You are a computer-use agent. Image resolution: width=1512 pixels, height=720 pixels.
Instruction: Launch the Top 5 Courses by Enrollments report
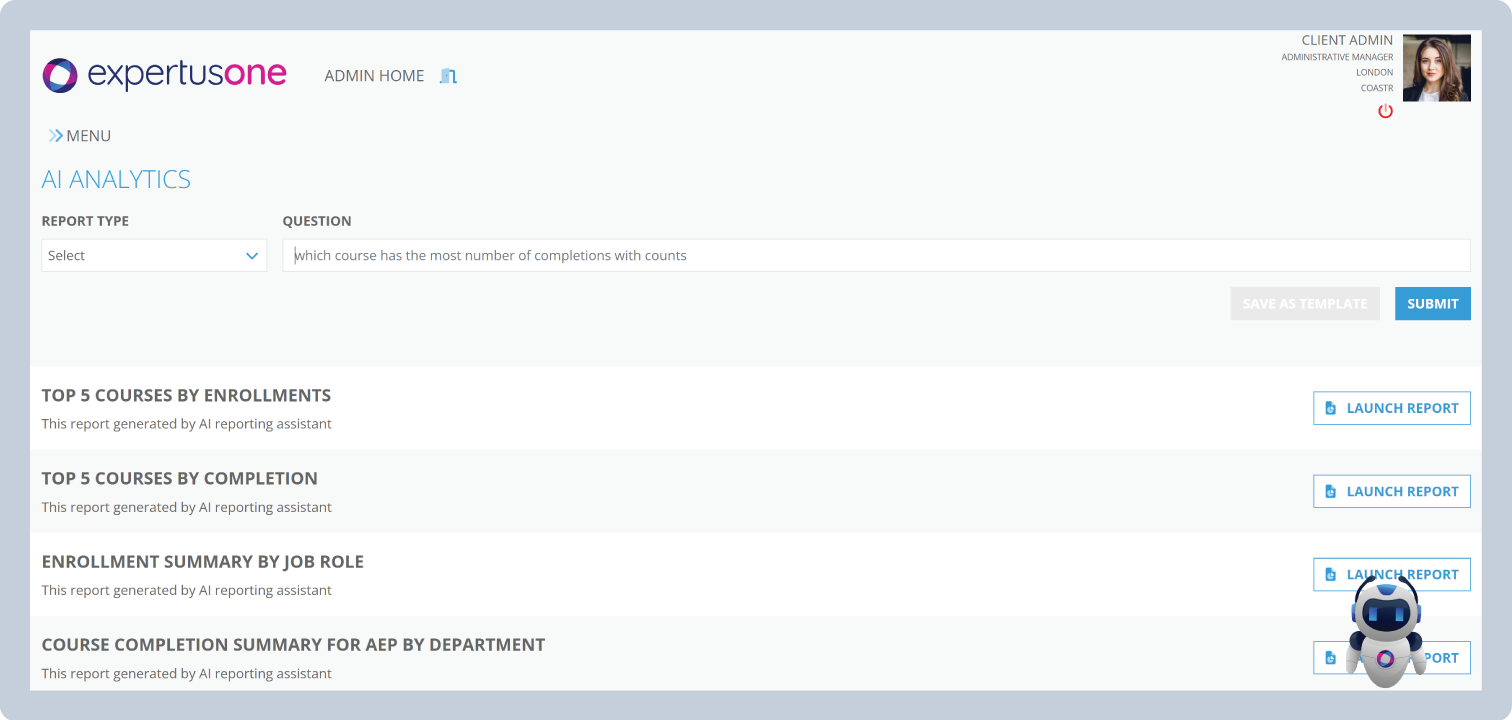(1391, 408)
